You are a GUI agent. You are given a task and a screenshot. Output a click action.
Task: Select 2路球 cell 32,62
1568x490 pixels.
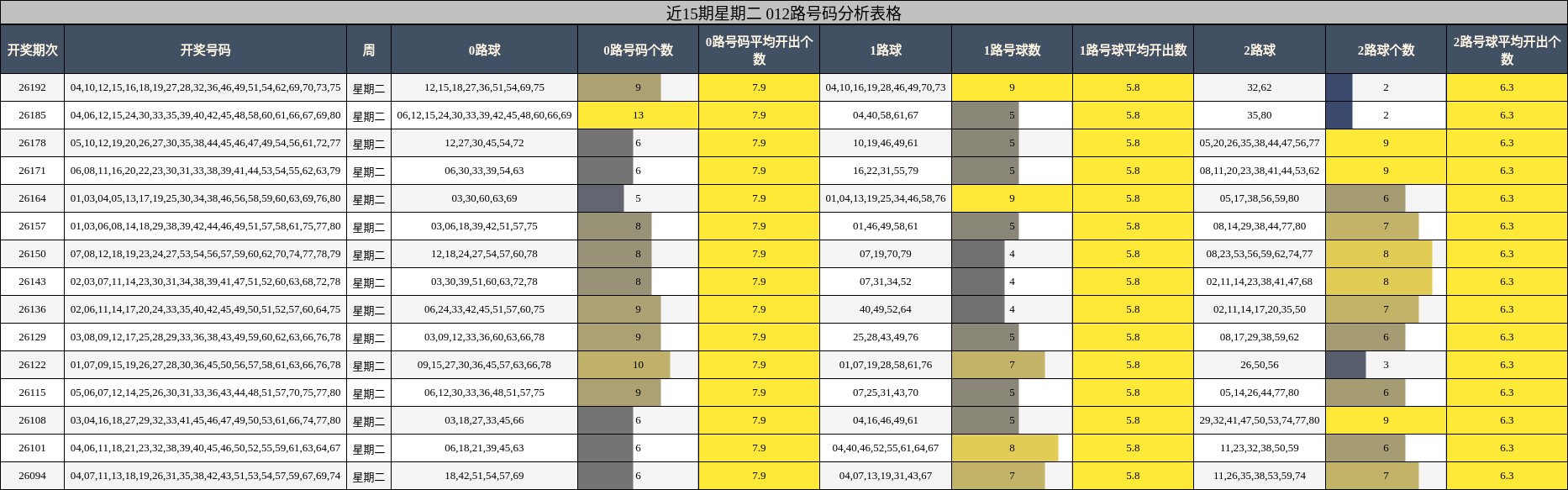click(1259, 87)
